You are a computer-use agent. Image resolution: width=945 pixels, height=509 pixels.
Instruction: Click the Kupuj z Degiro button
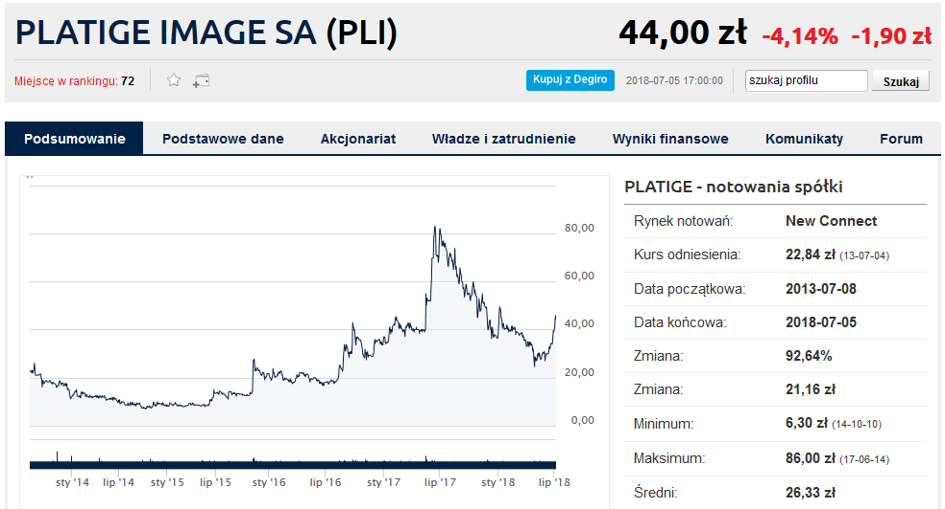(x=570, y=80)
